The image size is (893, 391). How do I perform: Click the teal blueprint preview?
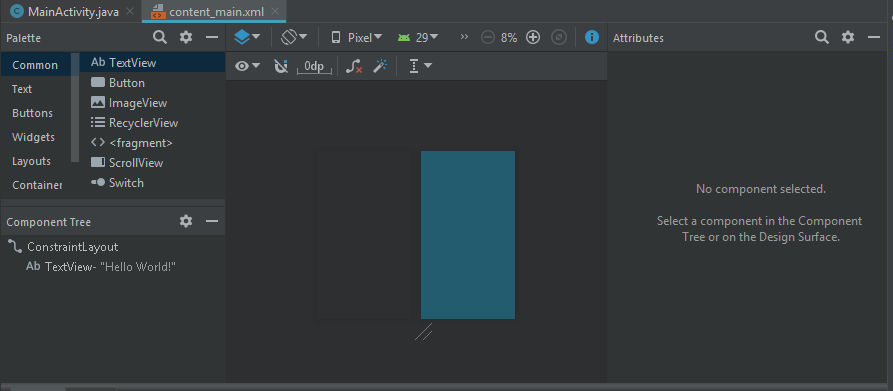point(468,234)
